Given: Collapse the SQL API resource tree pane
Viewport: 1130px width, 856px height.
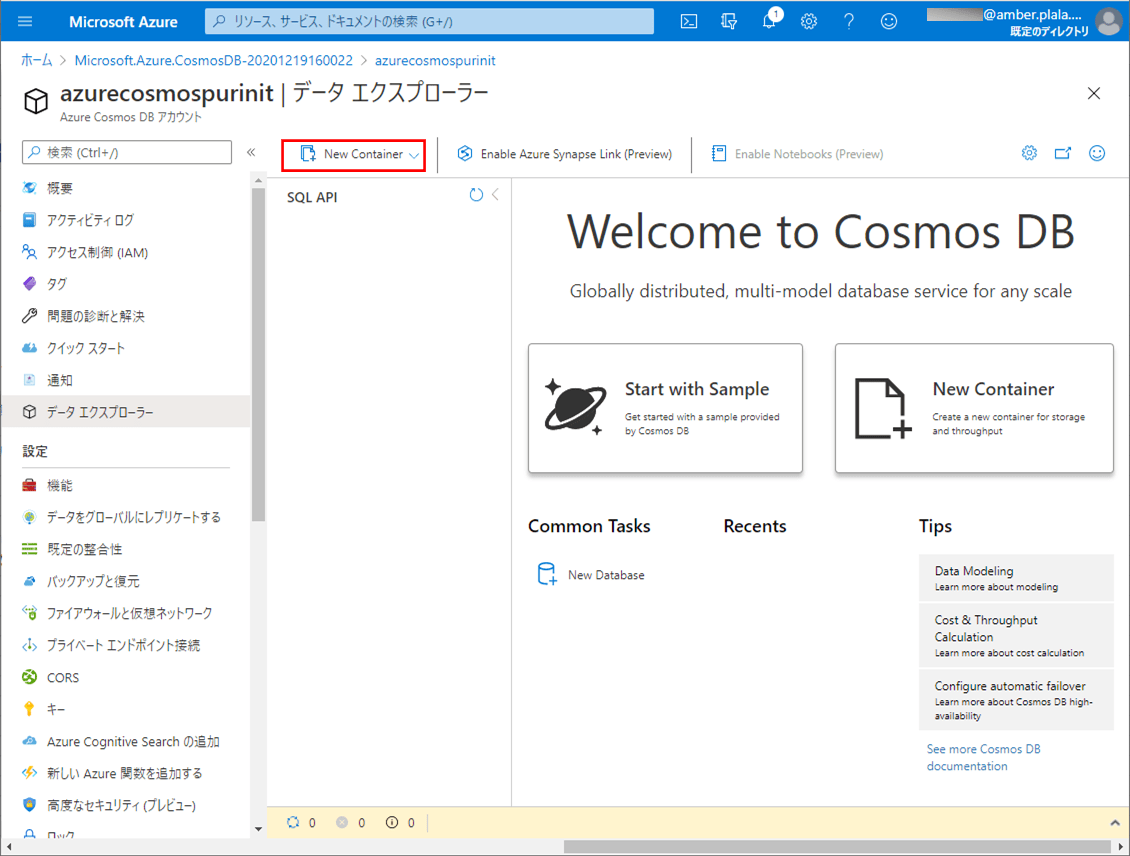Looking at the screenshot, I should pyautogui.click(x=495, y=195).
